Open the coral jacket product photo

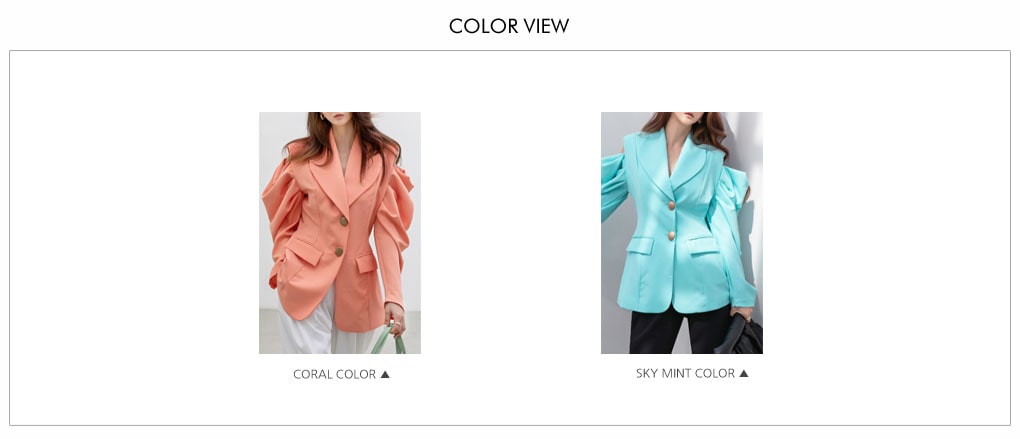click(x=340, y=233)
